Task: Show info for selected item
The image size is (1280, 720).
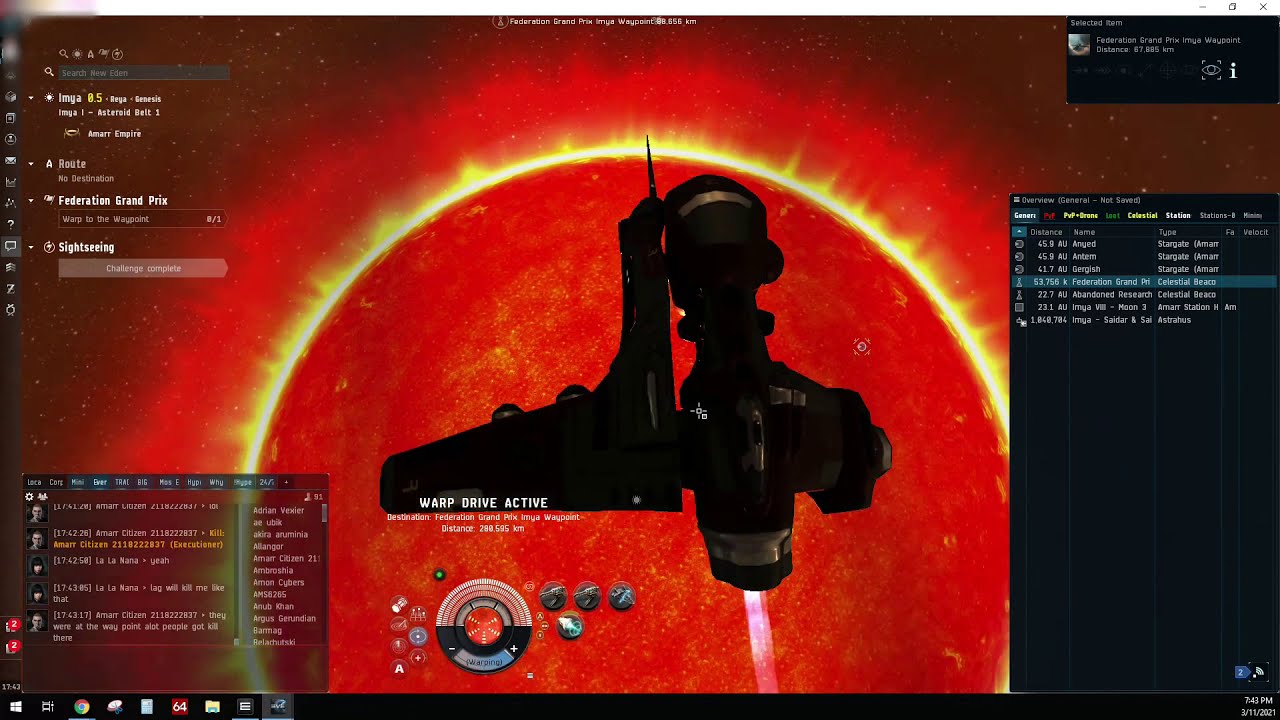Action: tap(1233, 70)
